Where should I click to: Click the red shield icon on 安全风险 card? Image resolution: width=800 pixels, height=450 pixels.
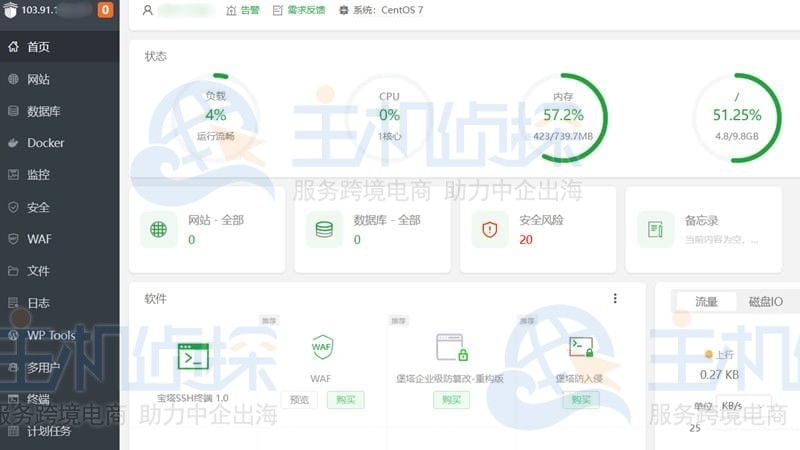click(490, 230)
